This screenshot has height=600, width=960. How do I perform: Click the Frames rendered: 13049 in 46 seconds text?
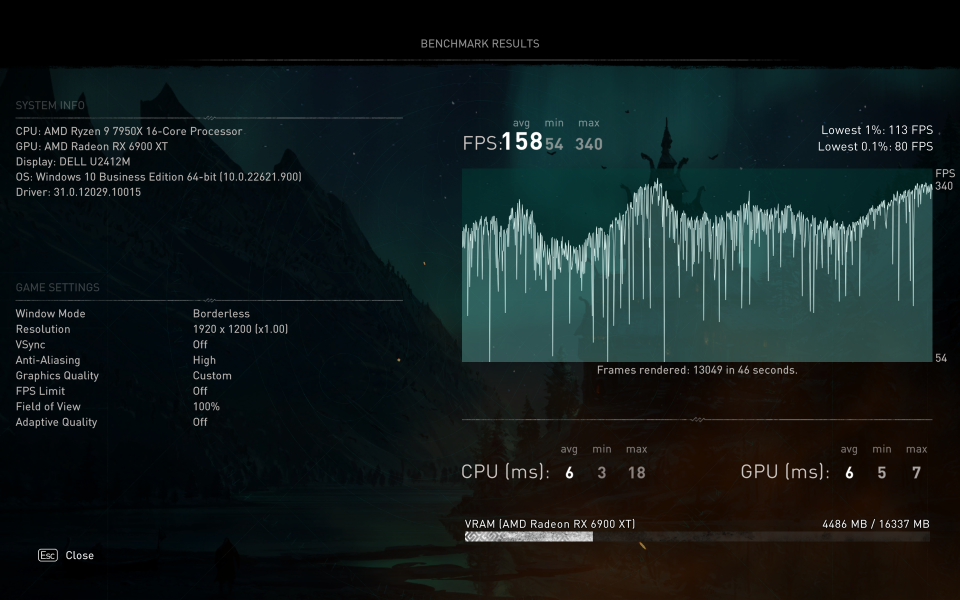[x=697, y=370]
